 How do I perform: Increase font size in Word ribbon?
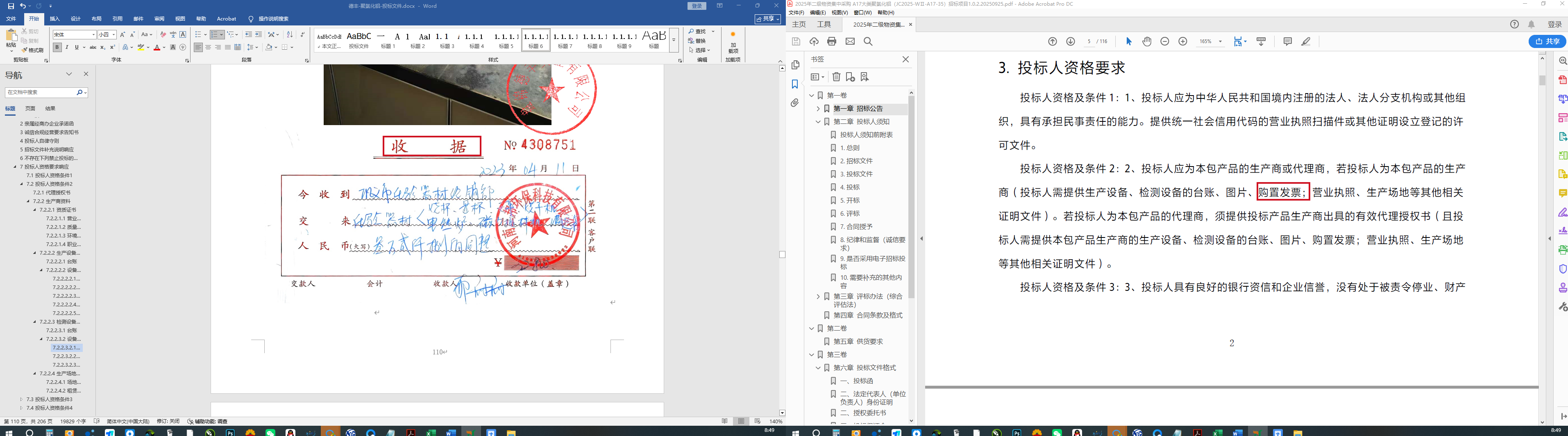[123, 35]
